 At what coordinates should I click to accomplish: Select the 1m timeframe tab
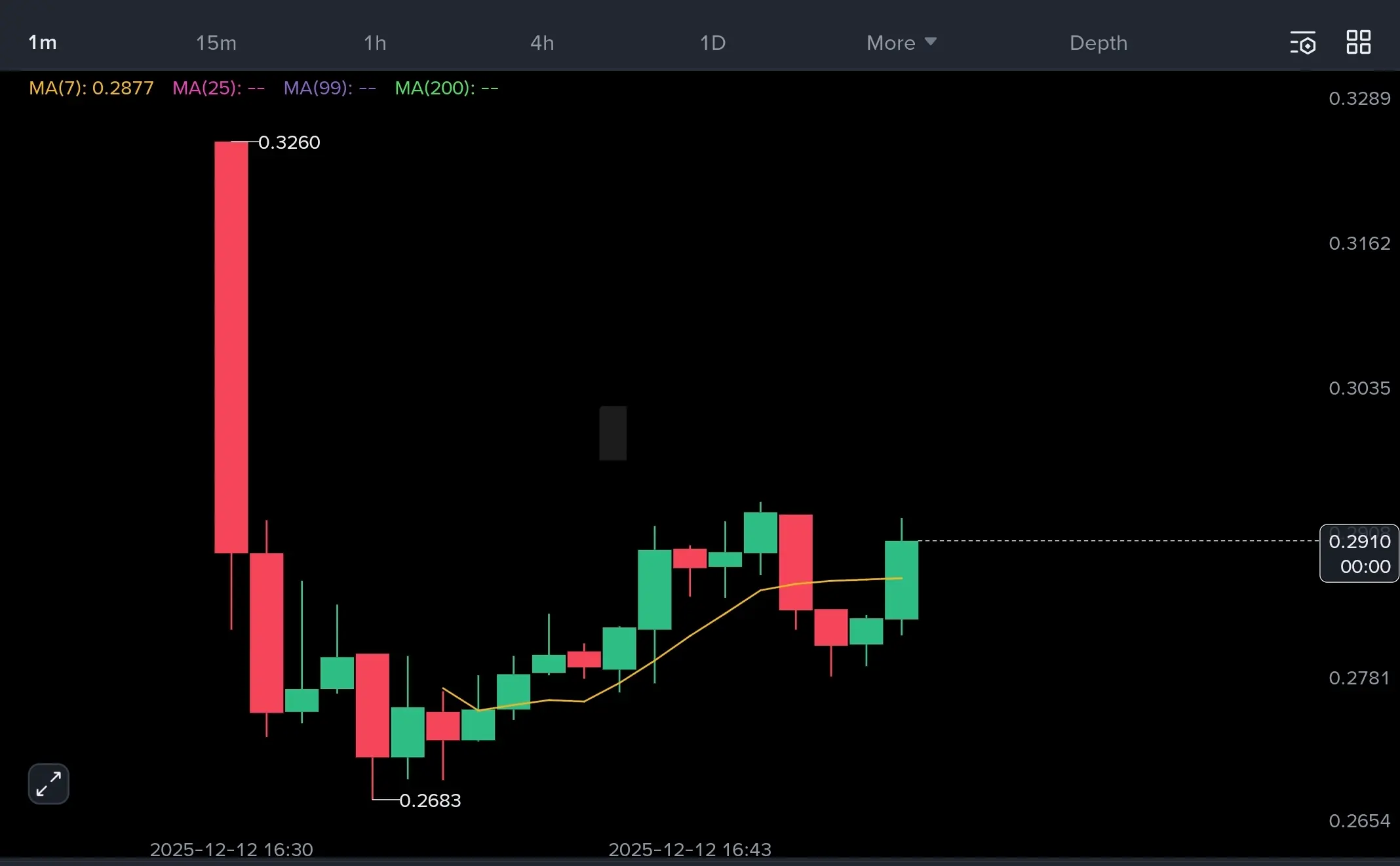43,43
